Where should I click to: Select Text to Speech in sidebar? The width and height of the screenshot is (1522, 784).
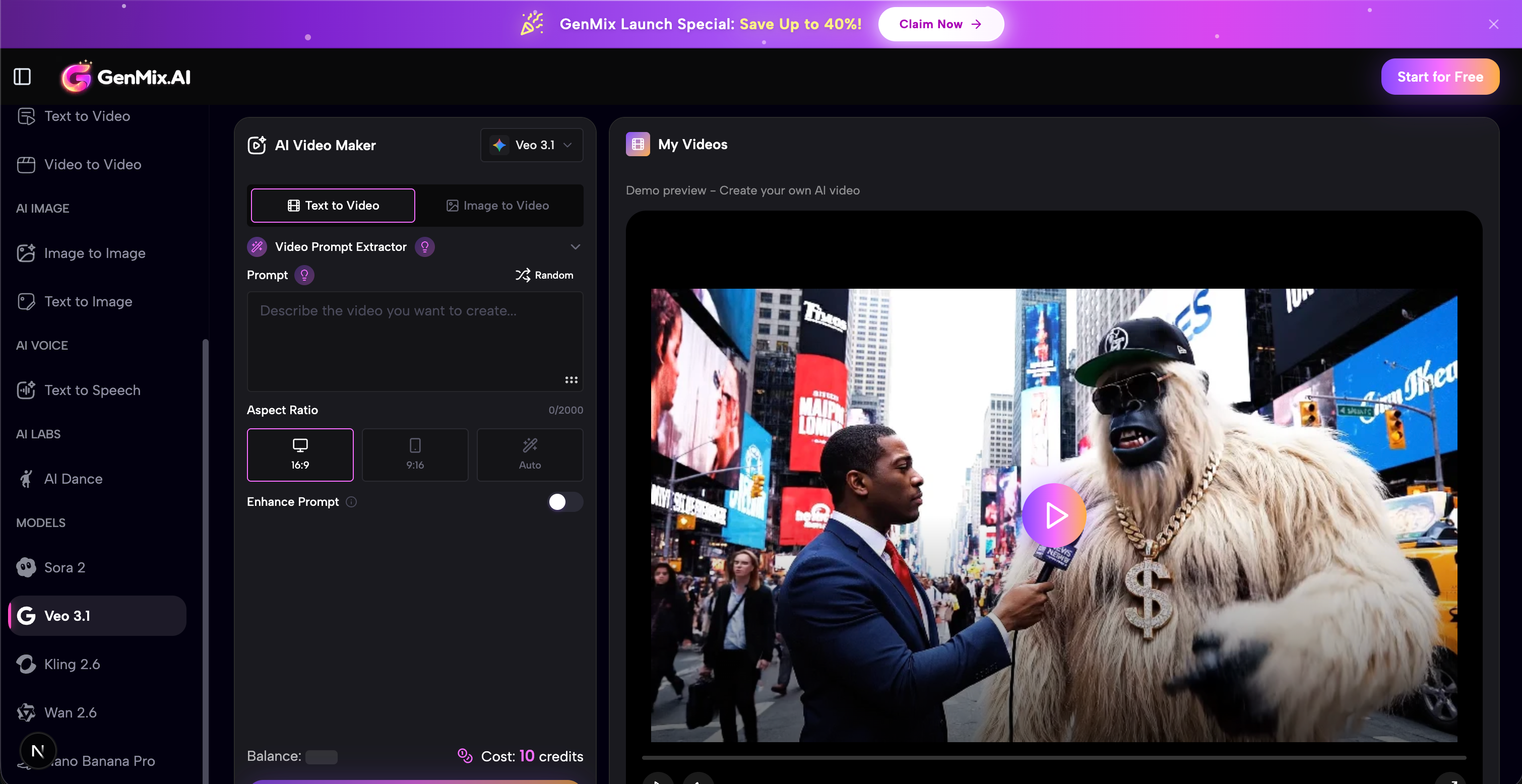click(92, 390)
